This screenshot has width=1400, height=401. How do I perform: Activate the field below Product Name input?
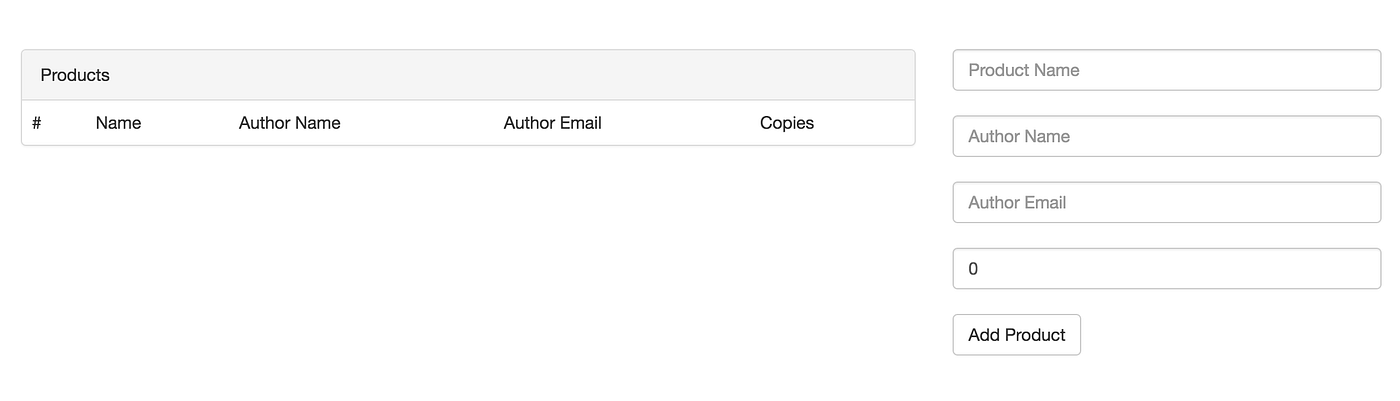click(x=1167, y=136)
